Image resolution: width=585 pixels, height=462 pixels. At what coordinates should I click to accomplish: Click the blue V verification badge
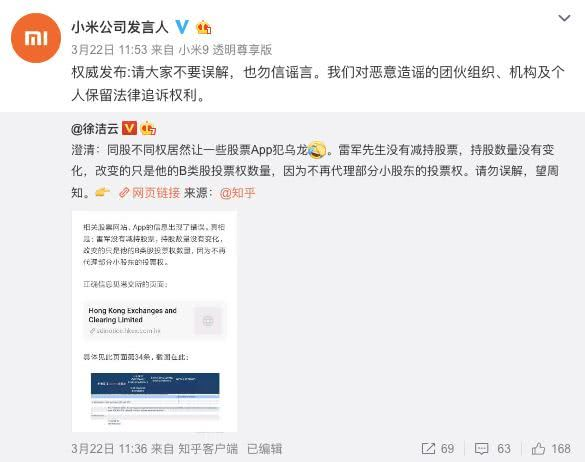[182, 27]
